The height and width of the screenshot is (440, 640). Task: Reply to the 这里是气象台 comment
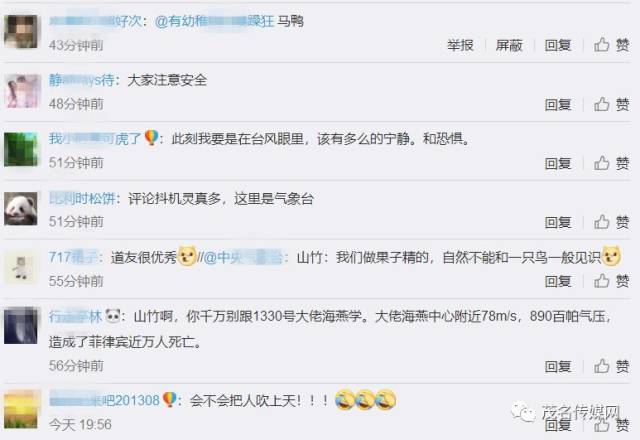[x=558, y=222]
